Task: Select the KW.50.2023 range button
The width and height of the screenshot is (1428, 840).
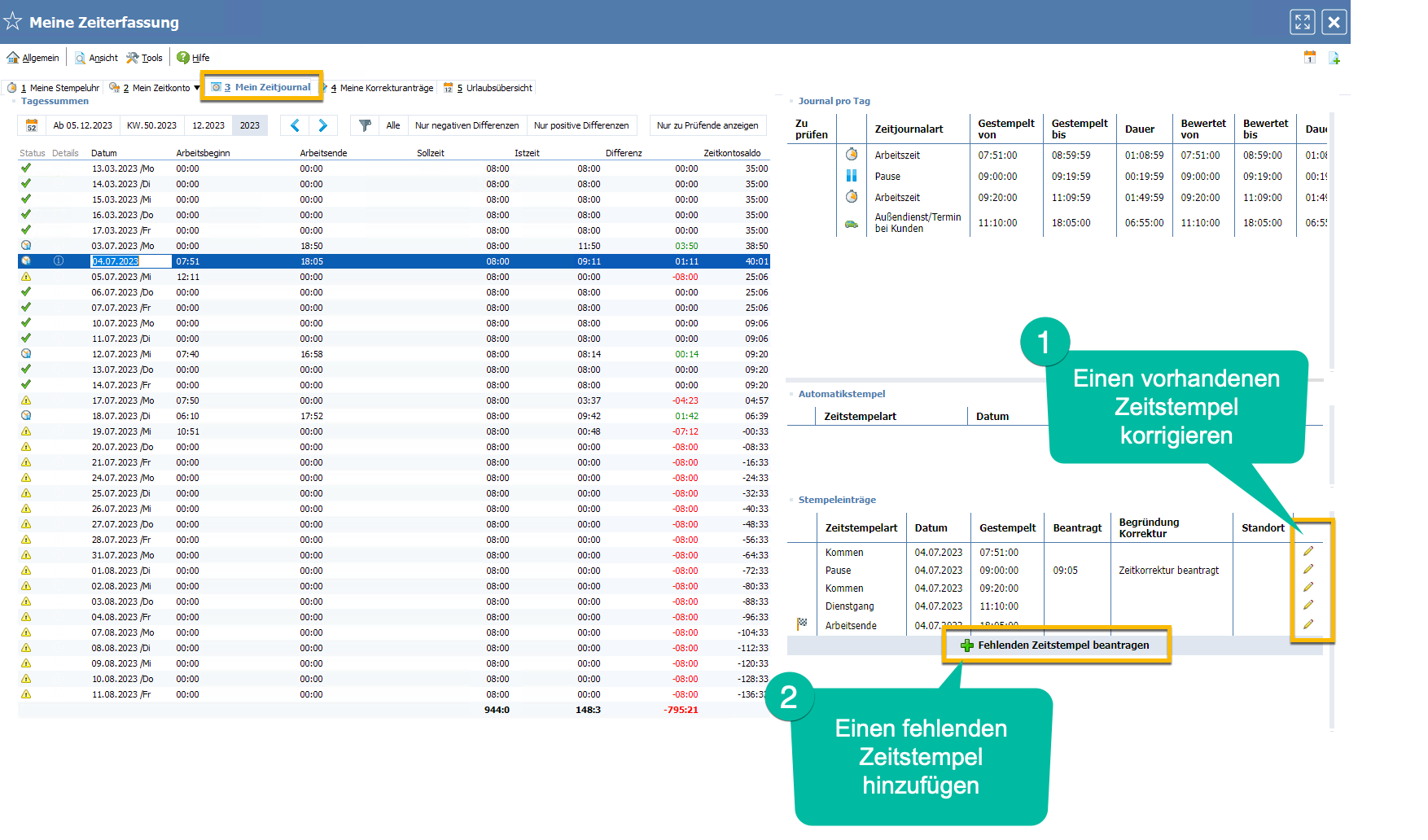Action: pos(151,125)
